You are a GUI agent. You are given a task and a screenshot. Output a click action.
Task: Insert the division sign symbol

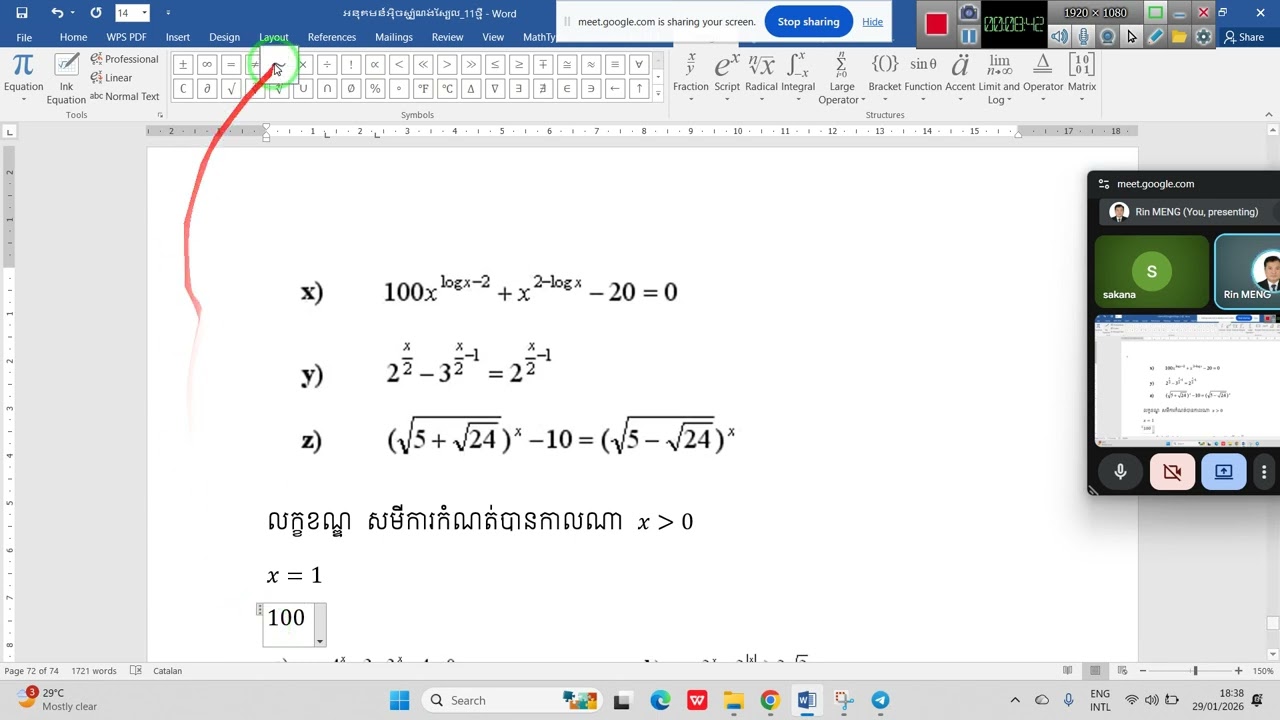point(327,64)
